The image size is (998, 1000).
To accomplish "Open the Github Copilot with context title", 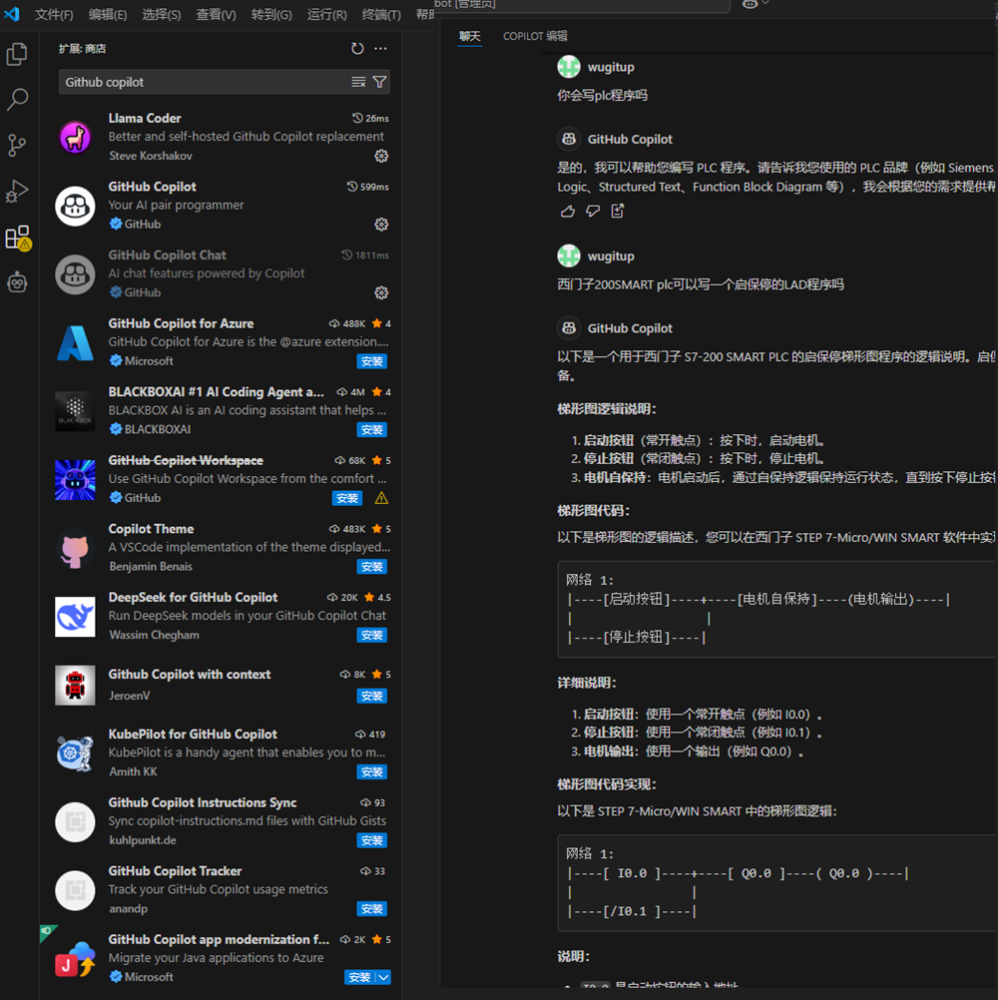I will tap(189, 674).
